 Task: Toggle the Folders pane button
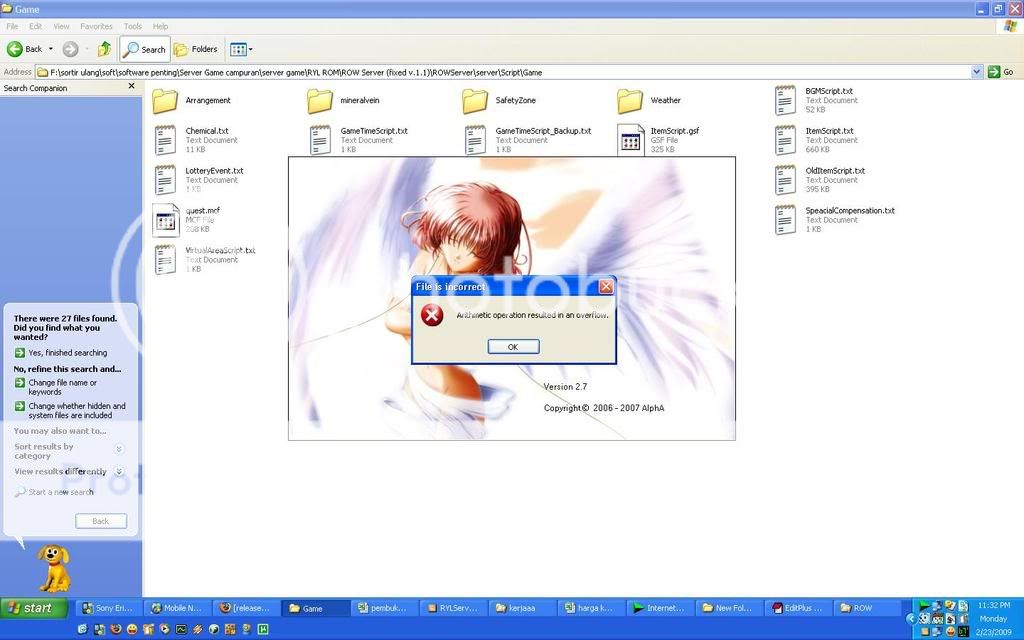[195, 49]
